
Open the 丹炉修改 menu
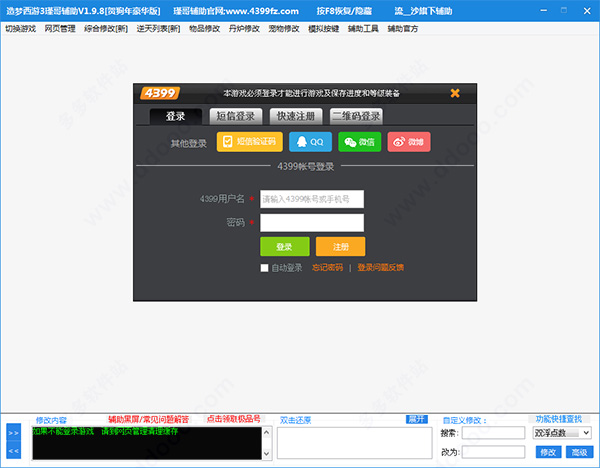tap(244, 29)
